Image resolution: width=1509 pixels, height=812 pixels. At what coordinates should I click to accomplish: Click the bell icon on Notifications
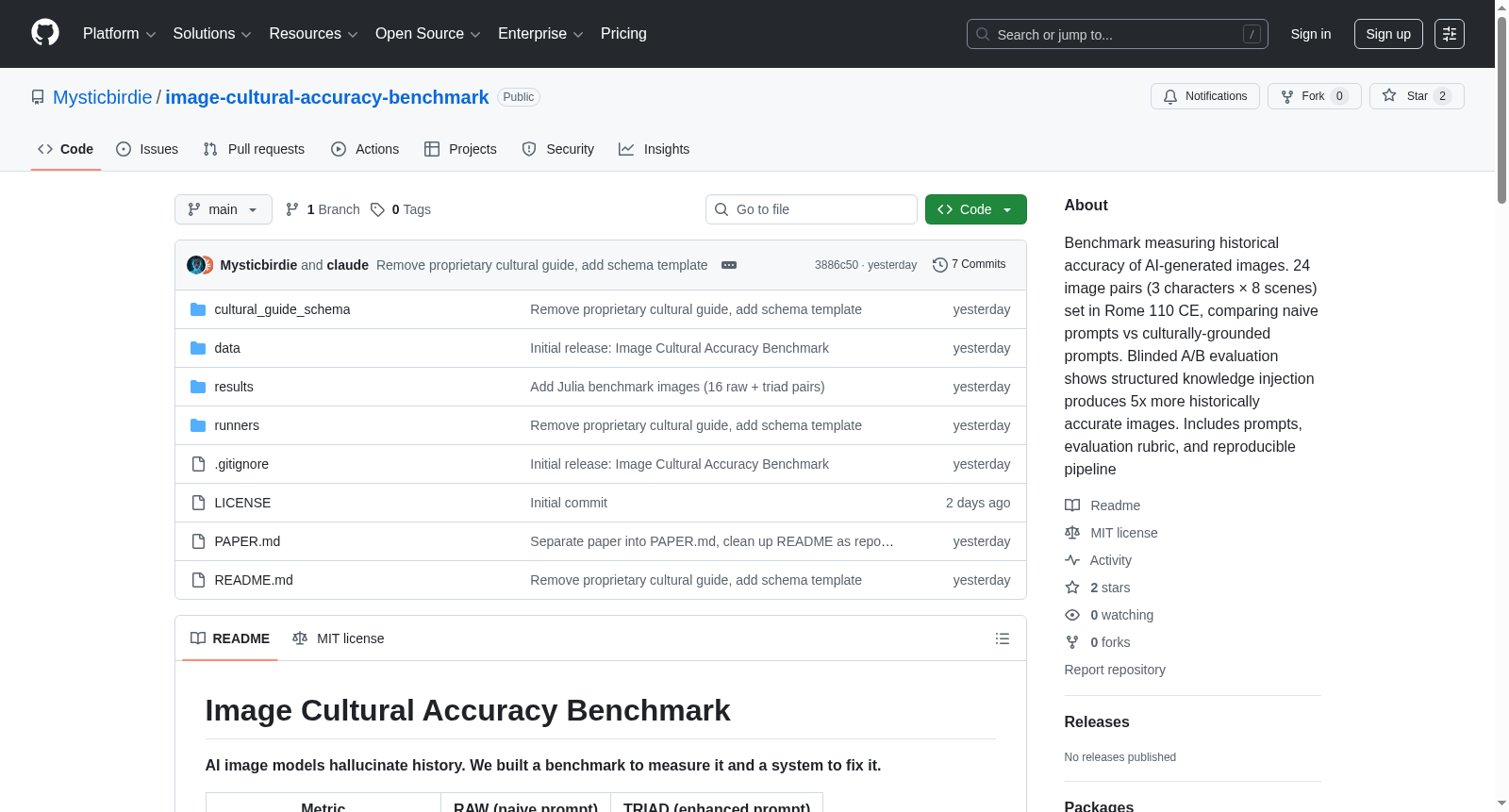(1170, 96)
